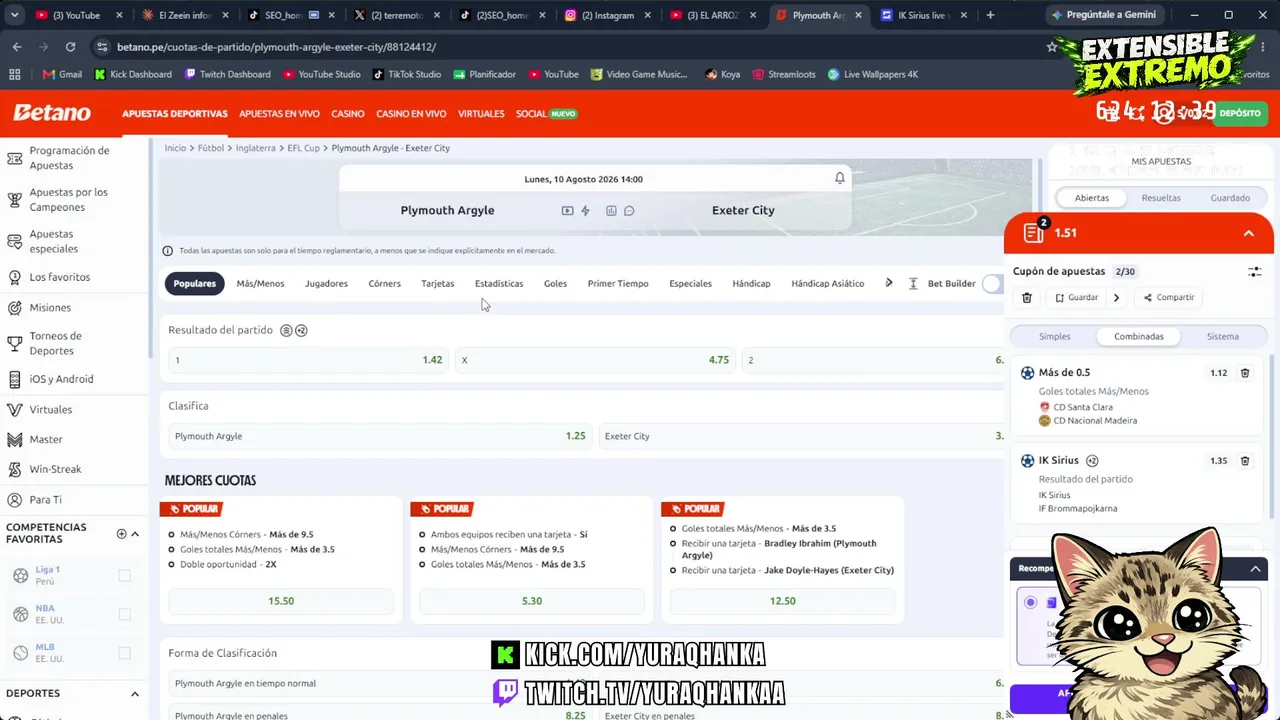1280x720 pixels.
Task: Click the Guardar coupon button
Action: (x=1076, y=298)
